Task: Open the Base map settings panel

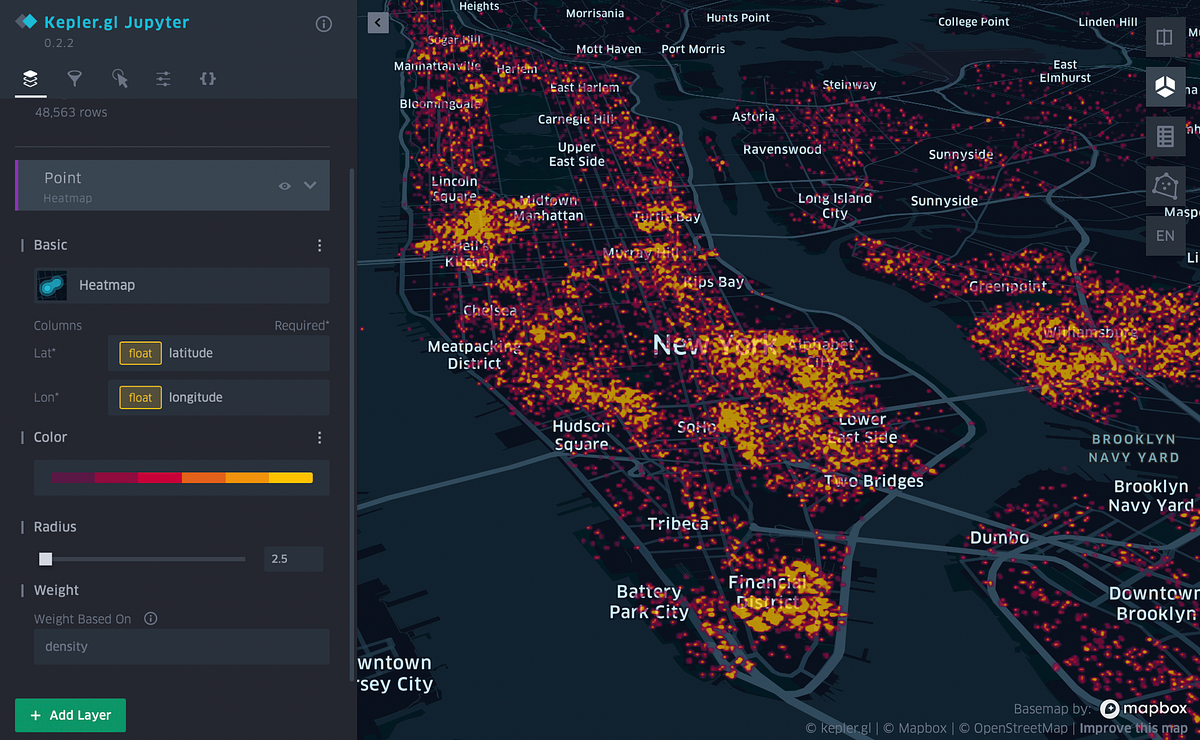Action: tap(163, 78)
